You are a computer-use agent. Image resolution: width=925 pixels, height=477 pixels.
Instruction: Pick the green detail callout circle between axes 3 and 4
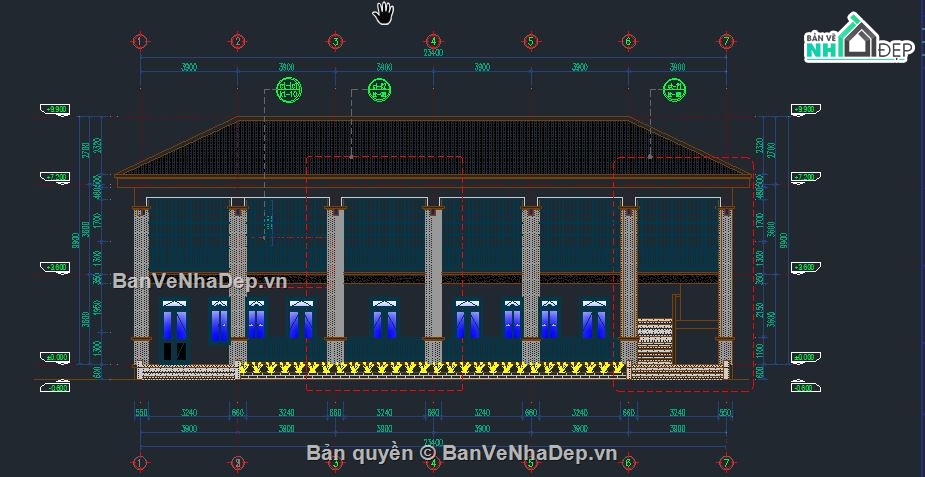[379, 90]
